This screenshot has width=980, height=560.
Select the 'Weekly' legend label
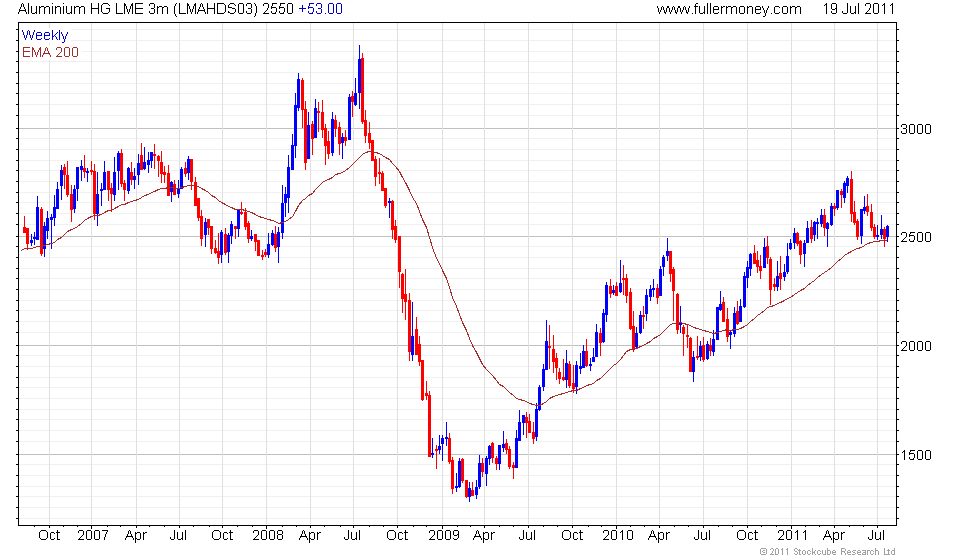coord(45,36)
